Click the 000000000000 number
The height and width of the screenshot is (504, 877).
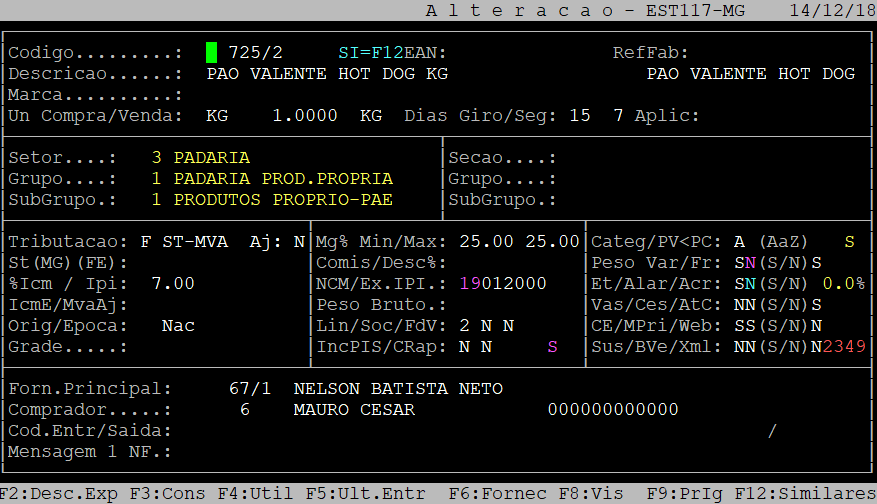coord(613,409)
